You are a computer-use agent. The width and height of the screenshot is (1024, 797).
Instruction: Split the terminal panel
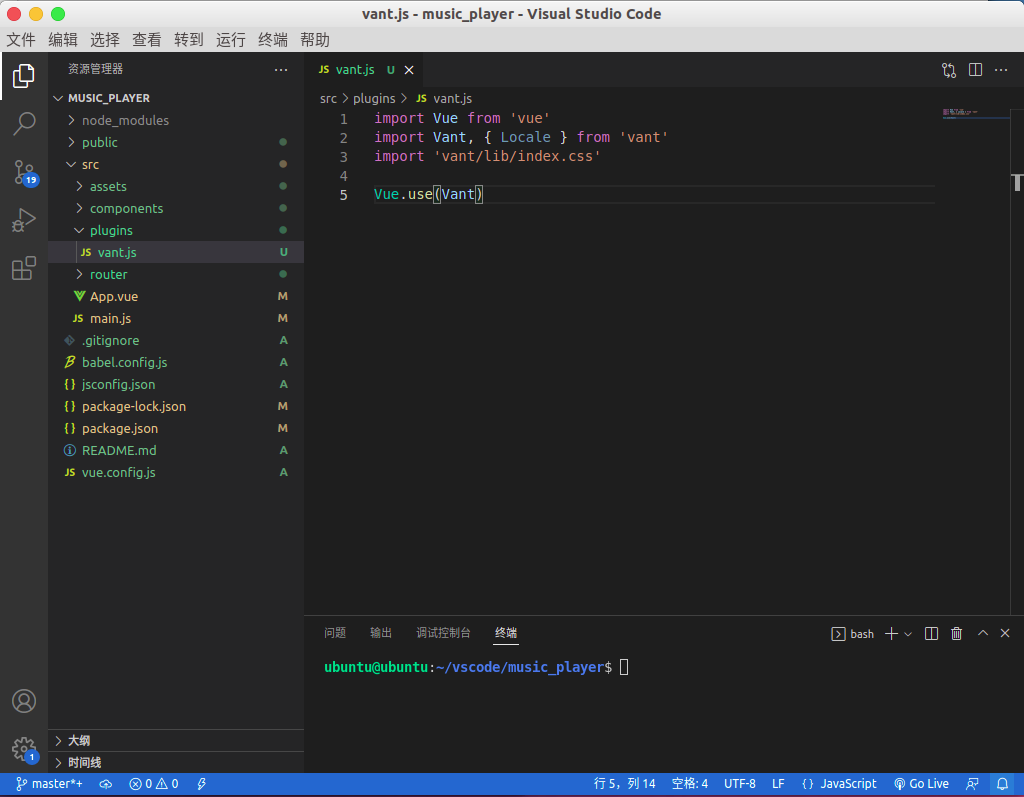[932, 634]
